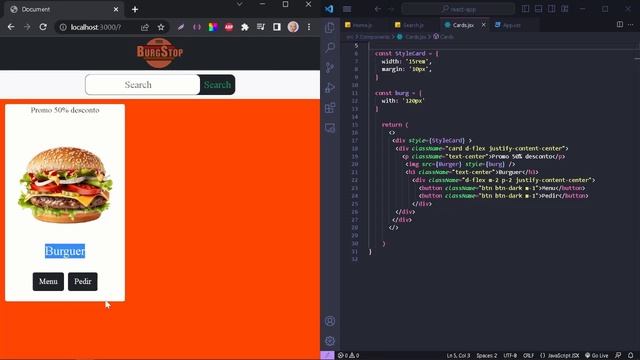Reload the localhost page
The width and height of the screenshot is (640, 360).
coord(43,27)
